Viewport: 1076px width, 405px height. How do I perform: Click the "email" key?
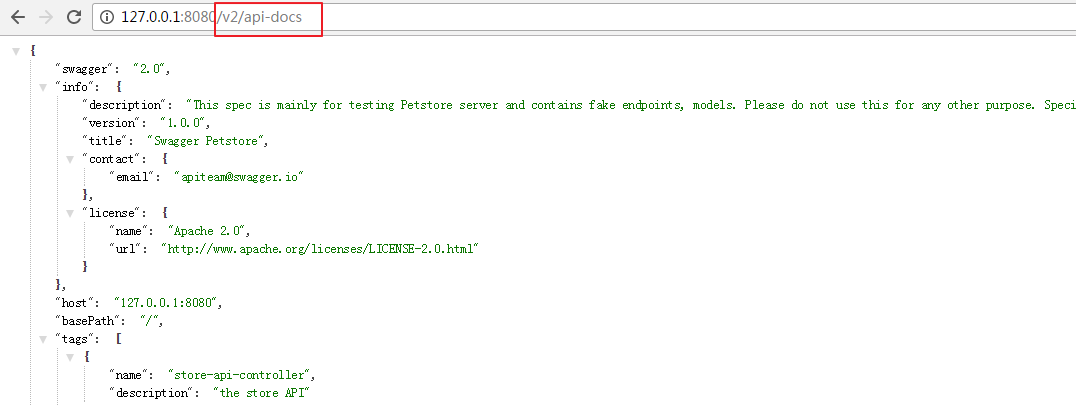coord(134,176)
